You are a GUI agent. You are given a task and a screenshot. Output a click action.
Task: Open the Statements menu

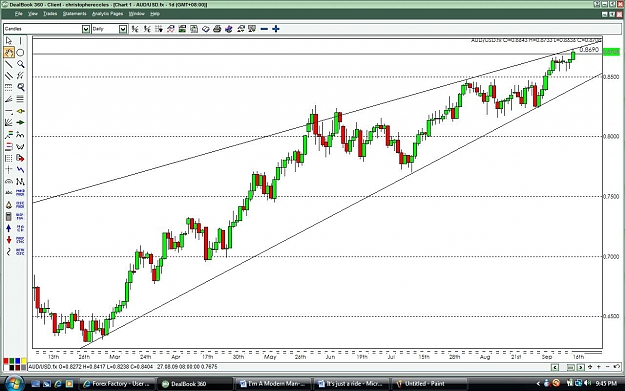tap(75, 14)
